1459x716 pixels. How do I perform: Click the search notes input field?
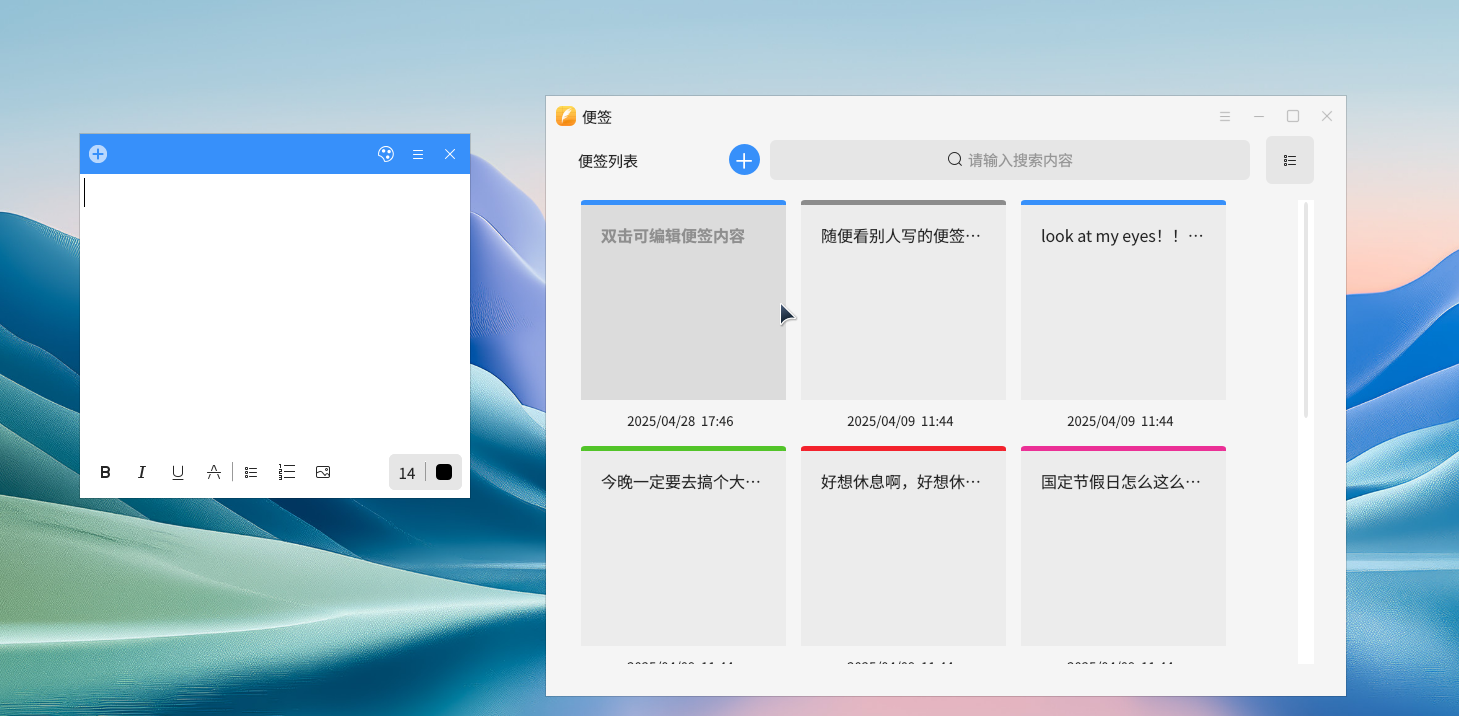1009,160
